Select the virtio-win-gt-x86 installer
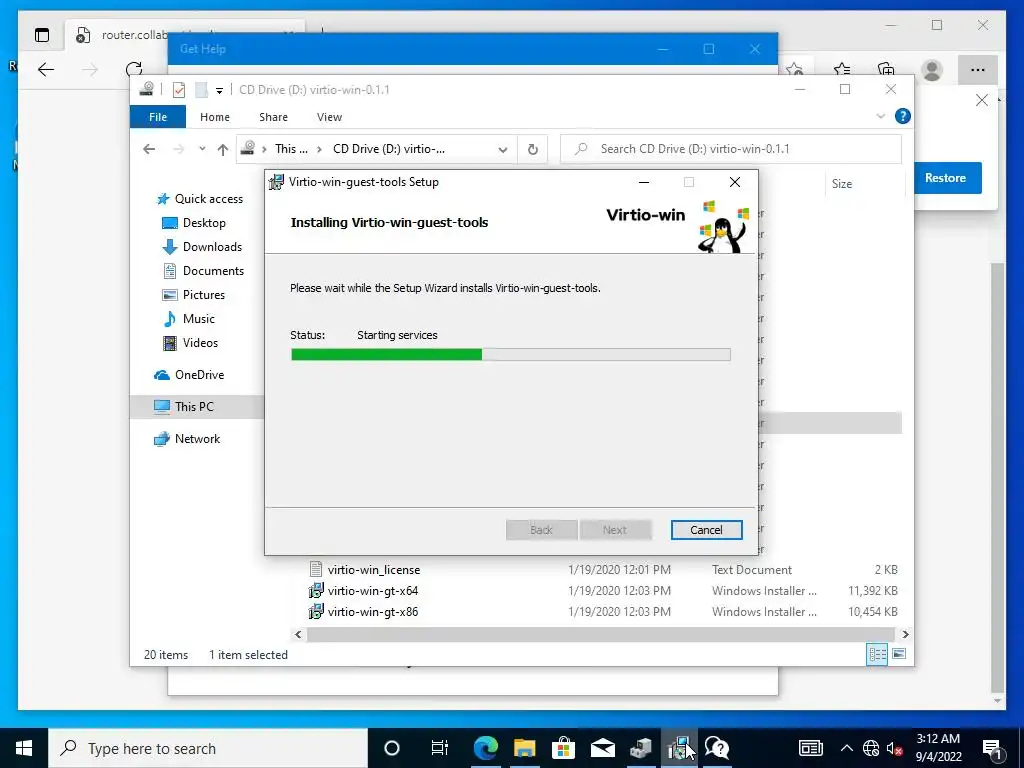Viewport: 1024px width, 768px height. (372, 612)
